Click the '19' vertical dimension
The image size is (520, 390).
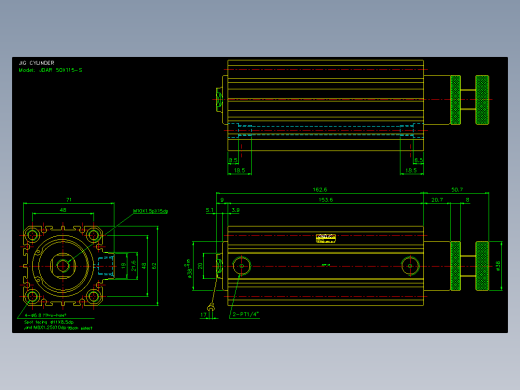(123, 266)
